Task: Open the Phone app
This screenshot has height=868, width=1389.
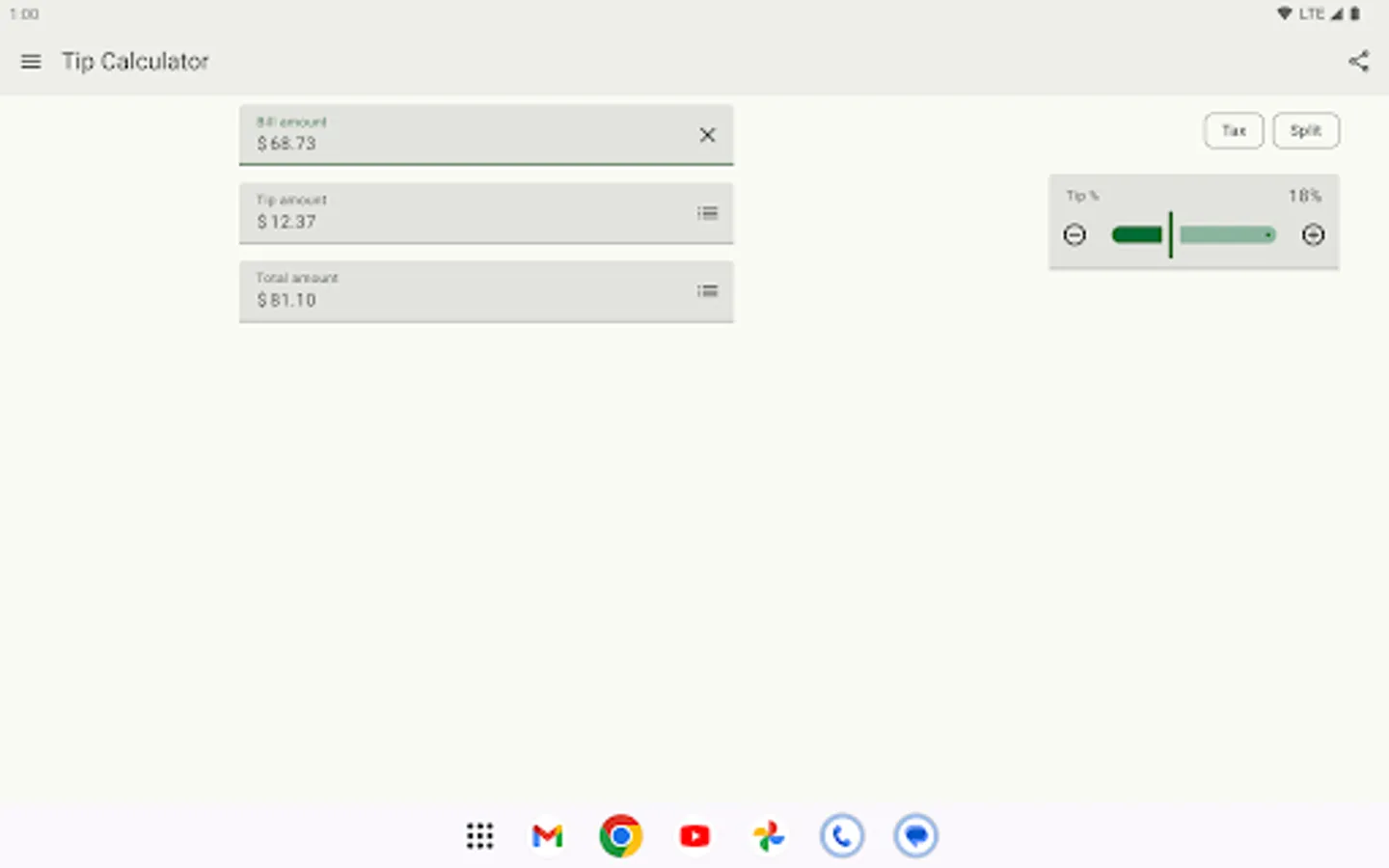Action: point(842,835)
